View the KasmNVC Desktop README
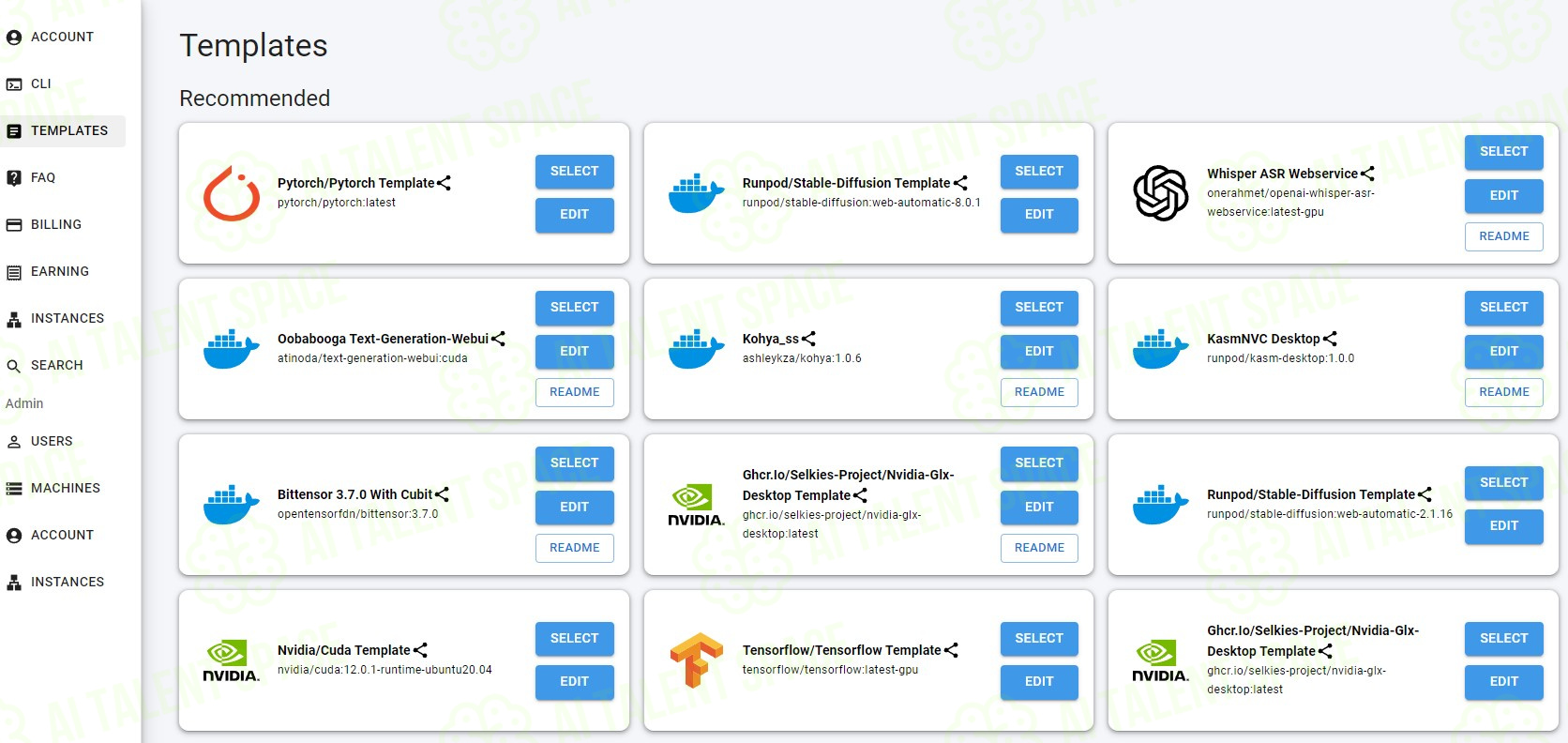Screen dimensions: 1568x743 pos(1504,392)
